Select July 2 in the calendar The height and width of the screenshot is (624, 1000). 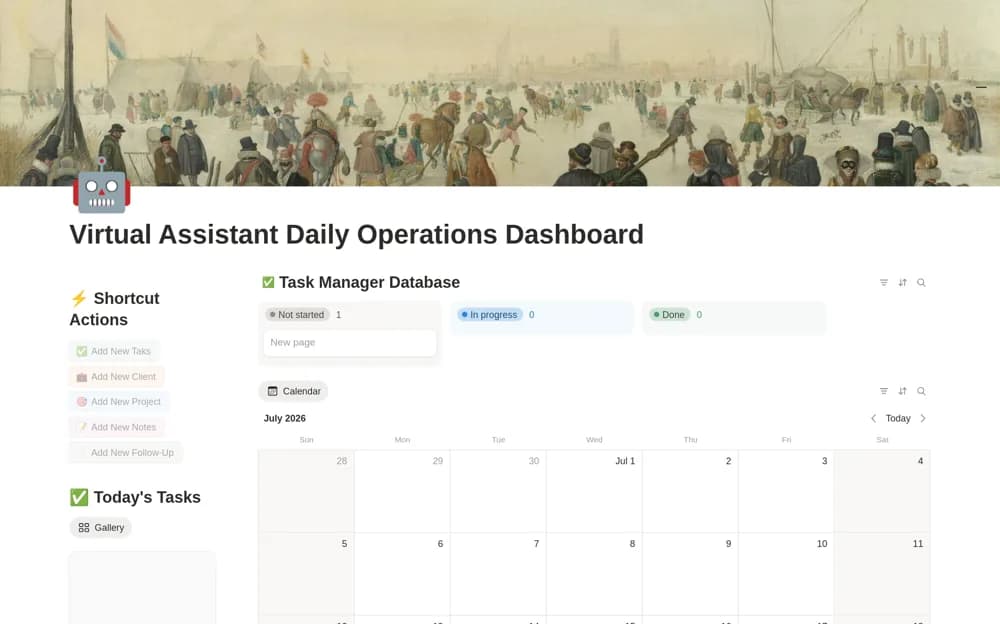(690, 491)
